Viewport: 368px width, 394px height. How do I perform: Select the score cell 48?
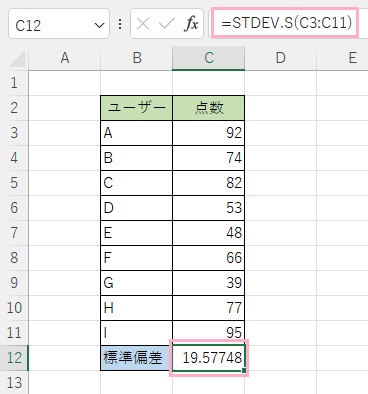208,233
